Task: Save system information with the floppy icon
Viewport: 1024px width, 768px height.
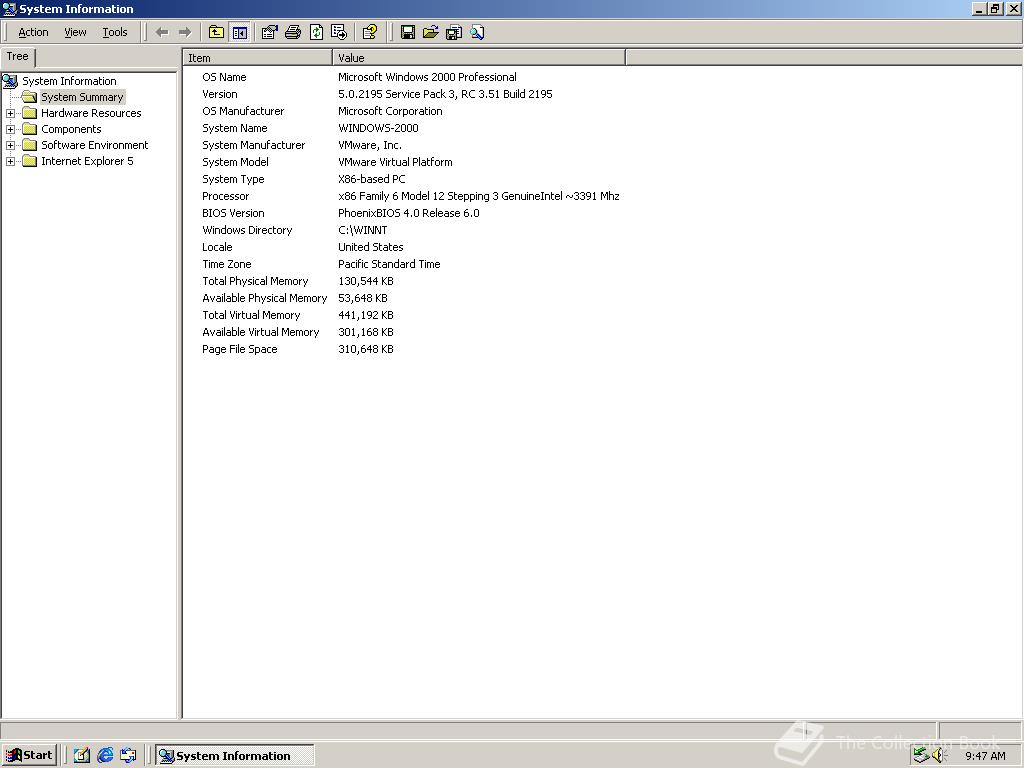Action: pyautogui.click(x=408, y=32)
